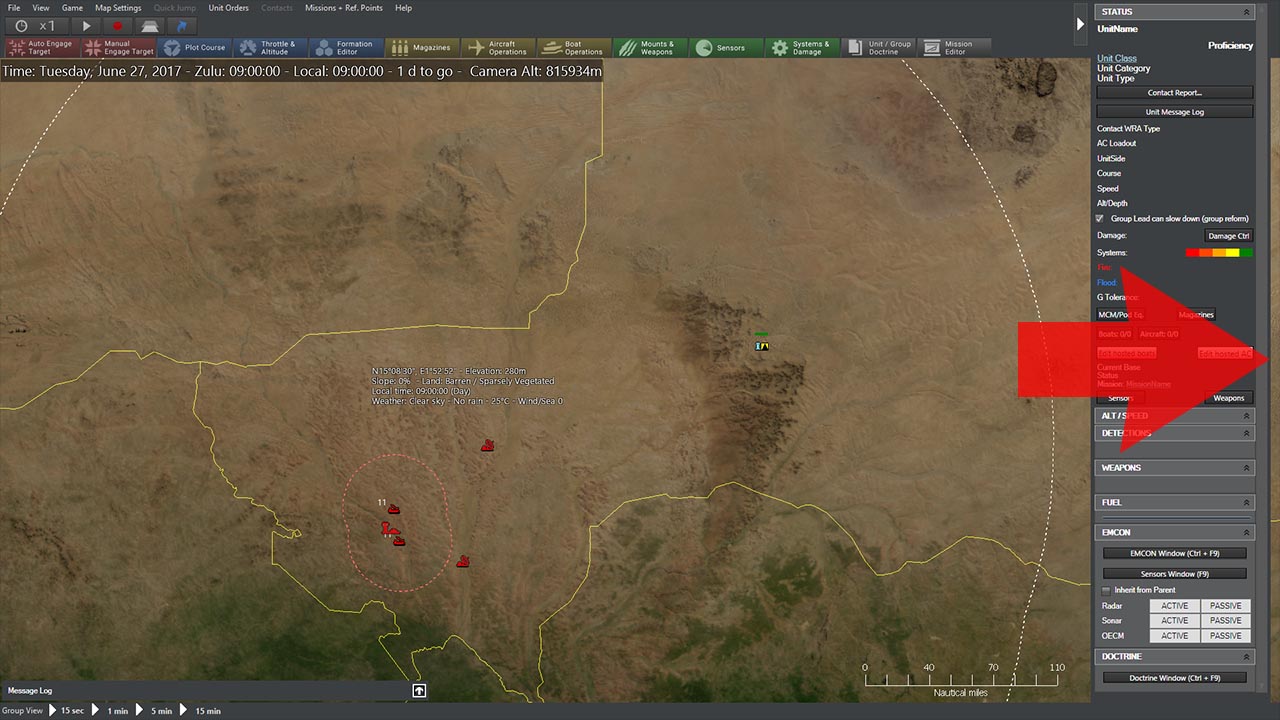Open Unit / Group Doctrine

click(x=879, y=48)
